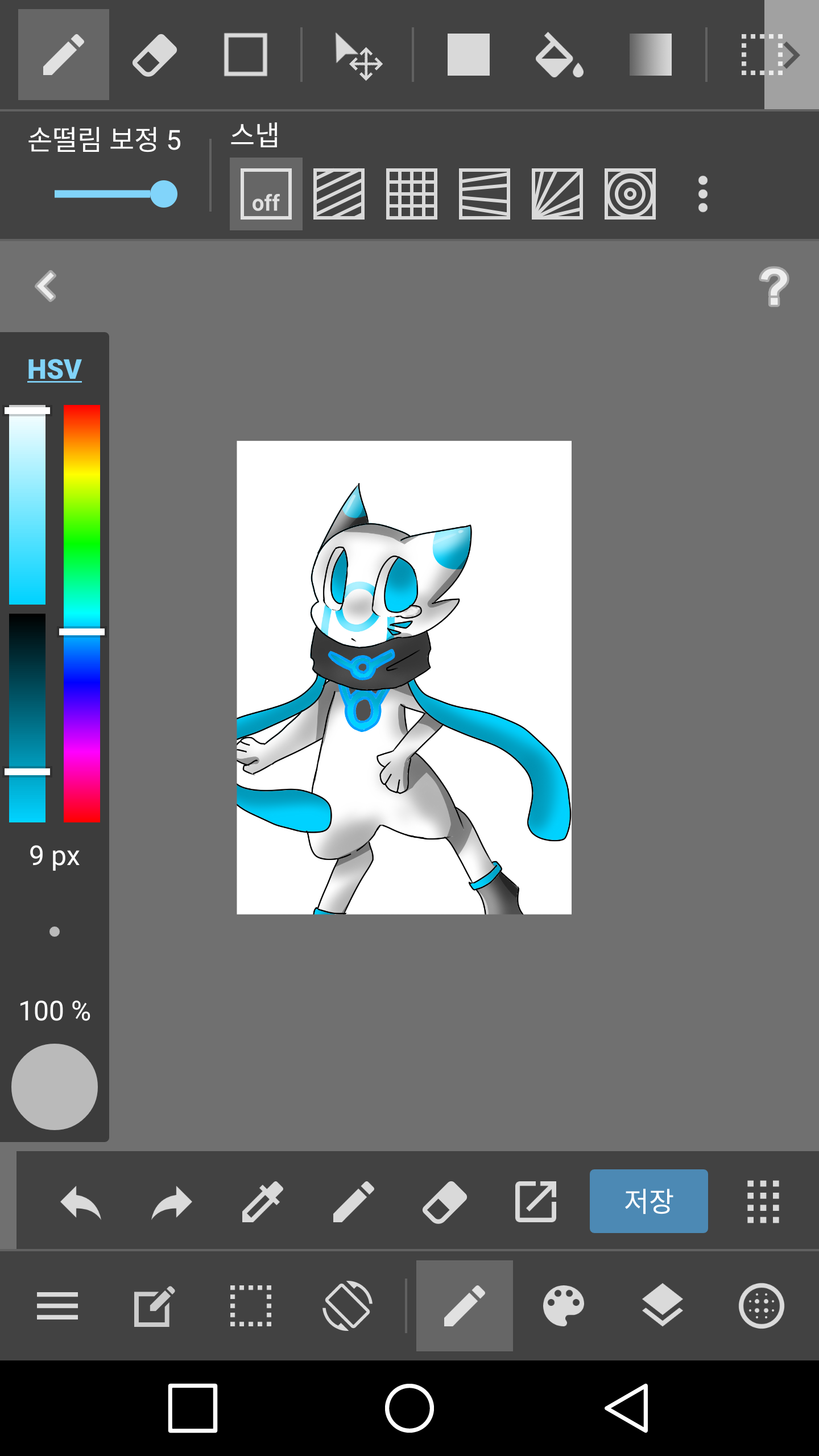Tap the redo arrow
819x1456 pixels.
(x=172, y=1202)
